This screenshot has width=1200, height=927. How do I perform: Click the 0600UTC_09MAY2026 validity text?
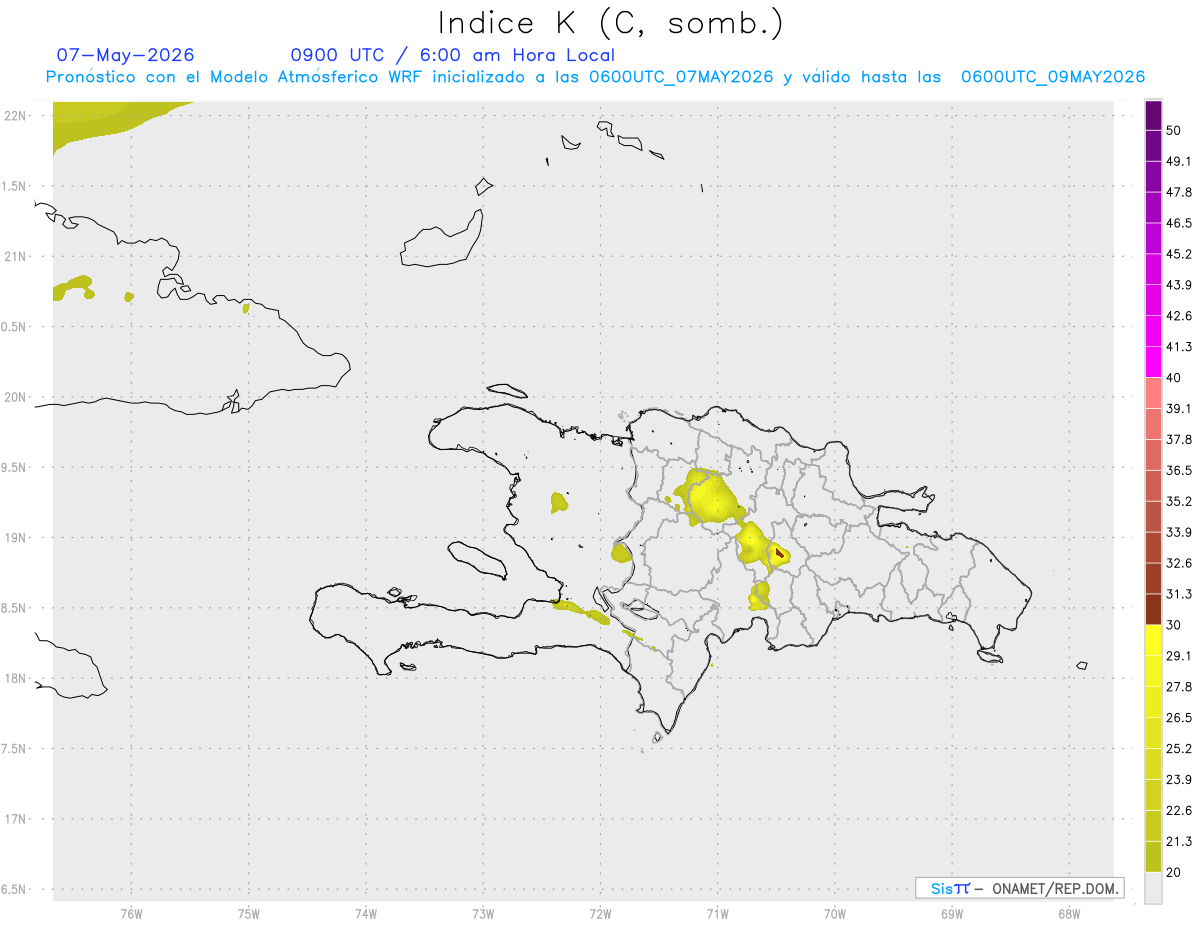click(1052, 77)
